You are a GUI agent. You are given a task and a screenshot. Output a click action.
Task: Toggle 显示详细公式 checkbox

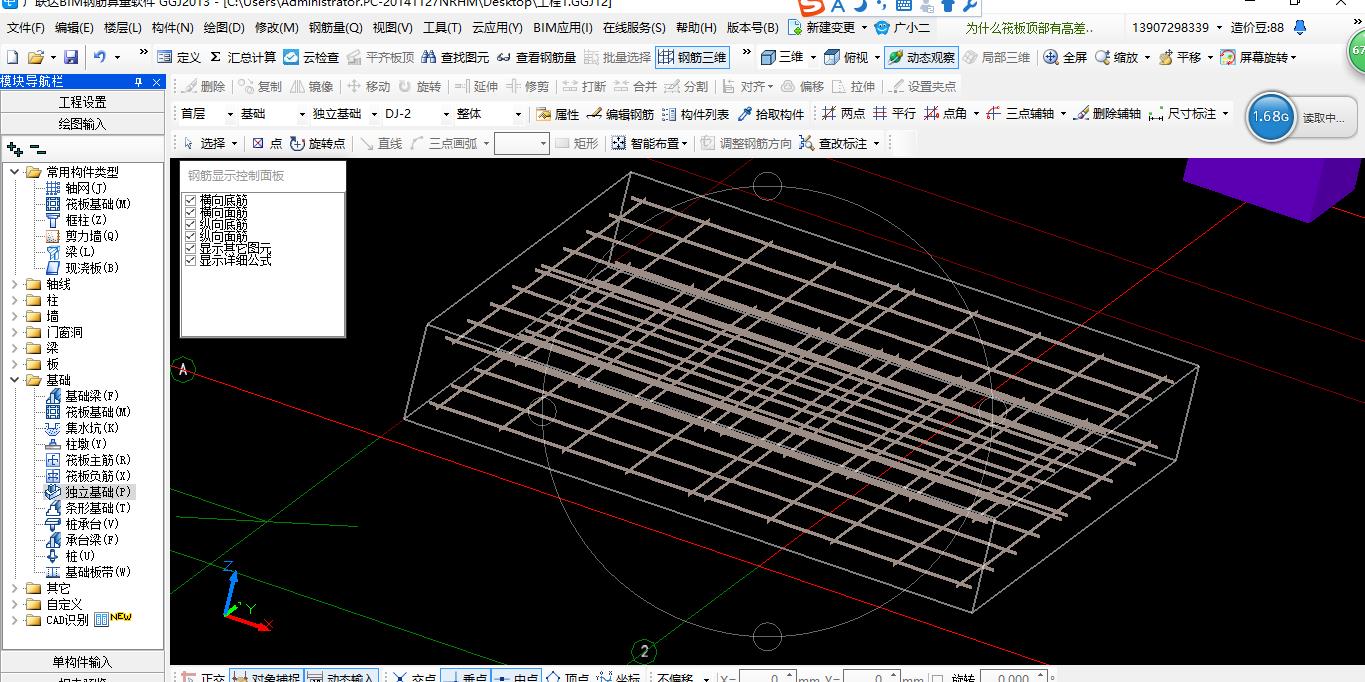coord(190,260)
